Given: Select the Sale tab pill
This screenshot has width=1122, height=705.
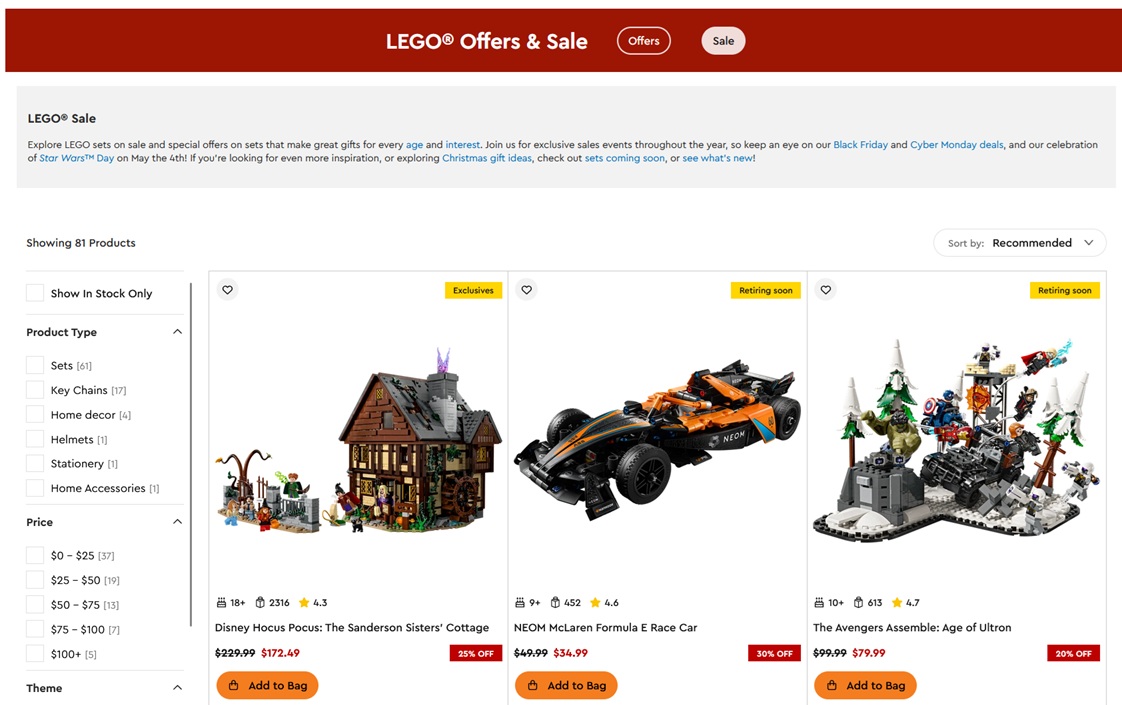Looking at the screenshot, I should [723, 41].
